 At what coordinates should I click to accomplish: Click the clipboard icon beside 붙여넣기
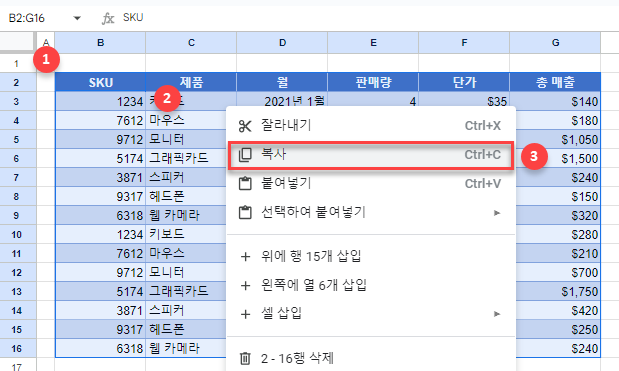pos(245,184)
